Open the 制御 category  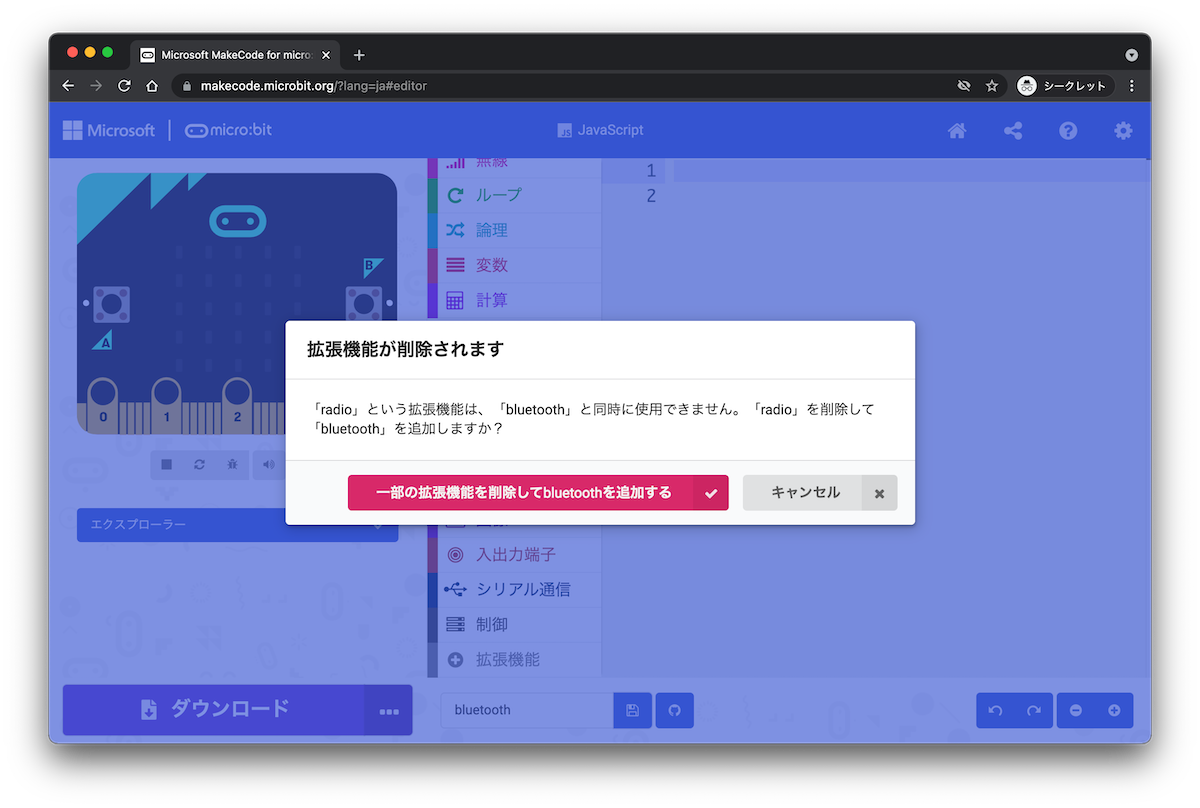coord(514,624)
